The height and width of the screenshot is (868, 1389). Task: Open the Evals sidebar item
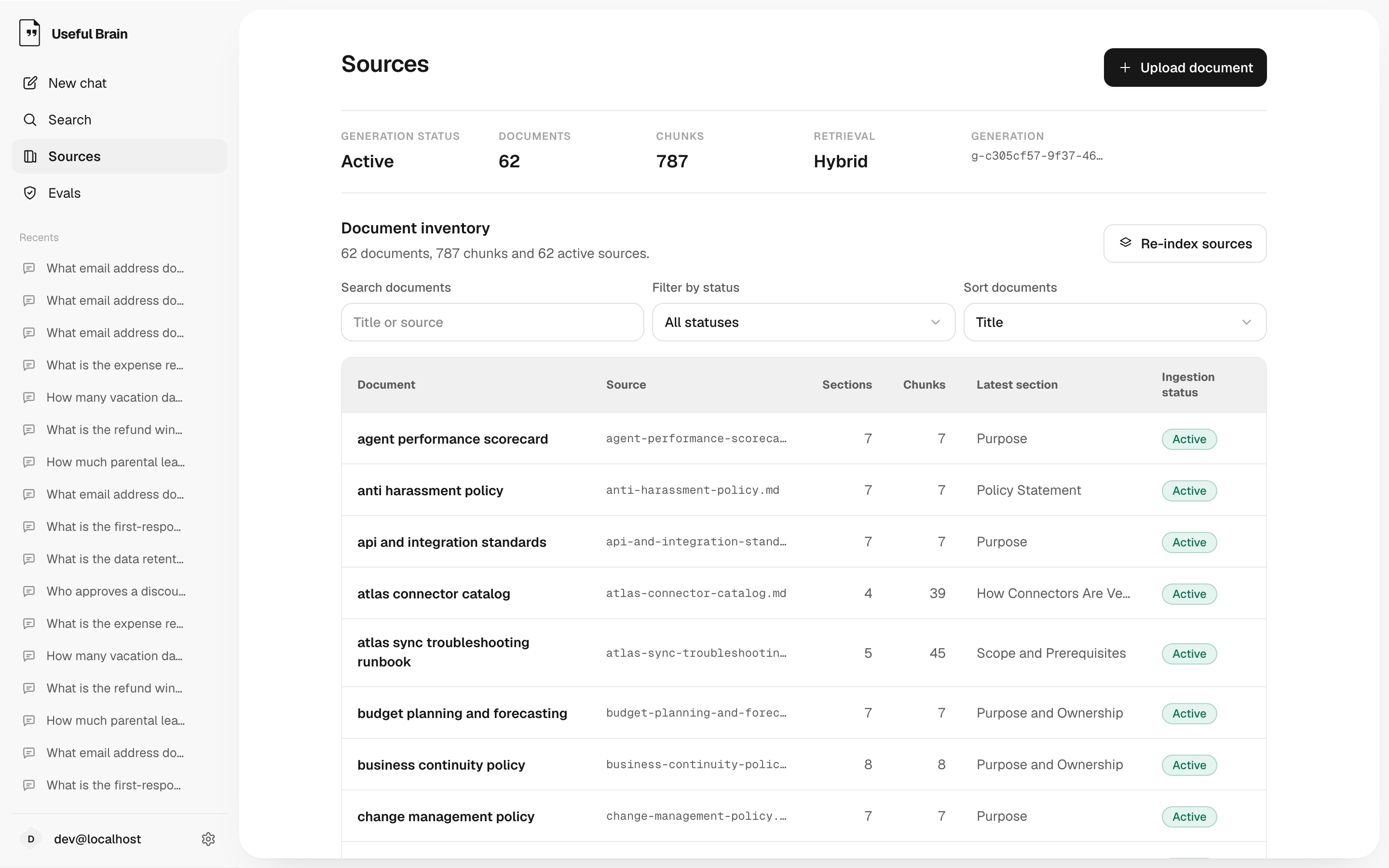(120, 193)
